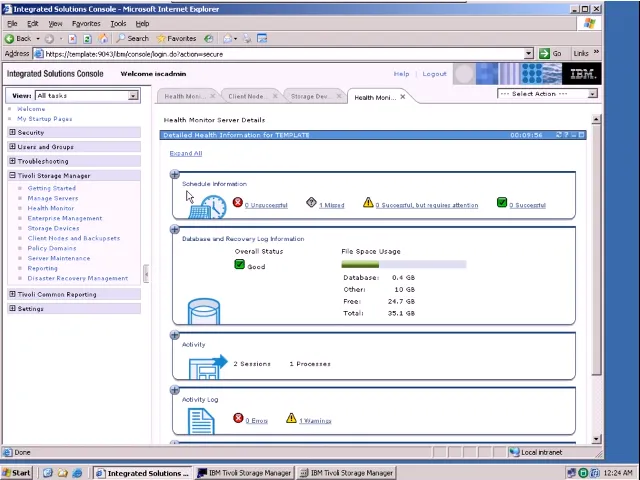This screenshot has height=480, width=640.
Task: Open Reporting in navigation
Action: 42,268
